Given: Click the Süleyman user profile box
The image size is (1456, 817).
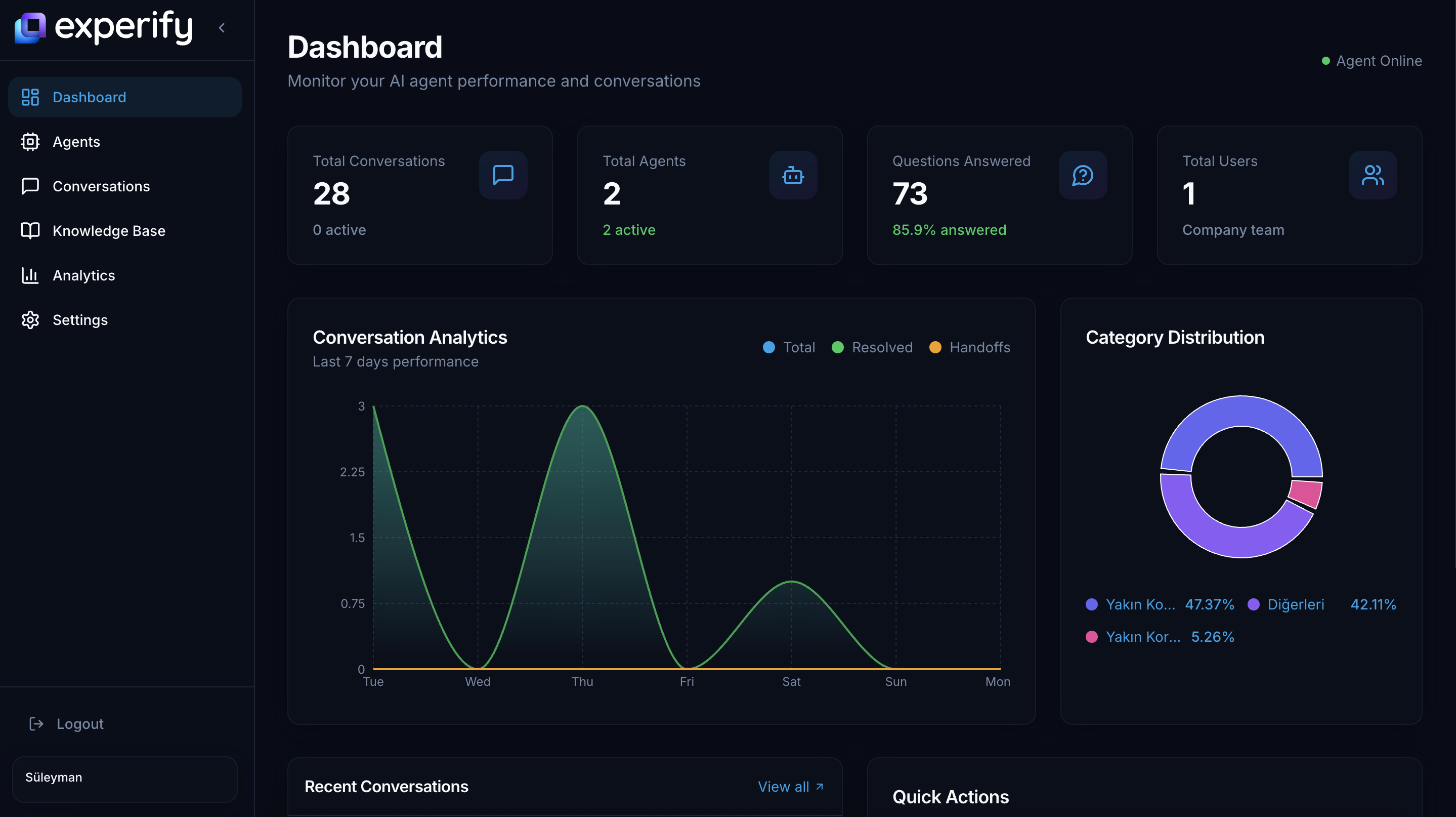Looking at the screenshot, I should (124, 778).
